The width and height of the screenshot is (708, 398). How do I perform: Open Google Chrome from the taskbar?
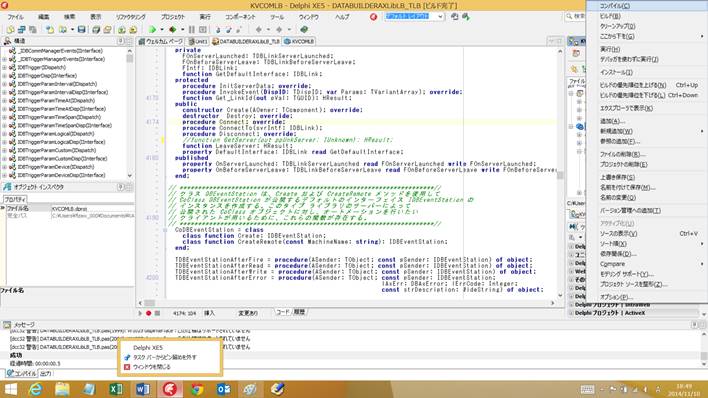pos(197,389)
